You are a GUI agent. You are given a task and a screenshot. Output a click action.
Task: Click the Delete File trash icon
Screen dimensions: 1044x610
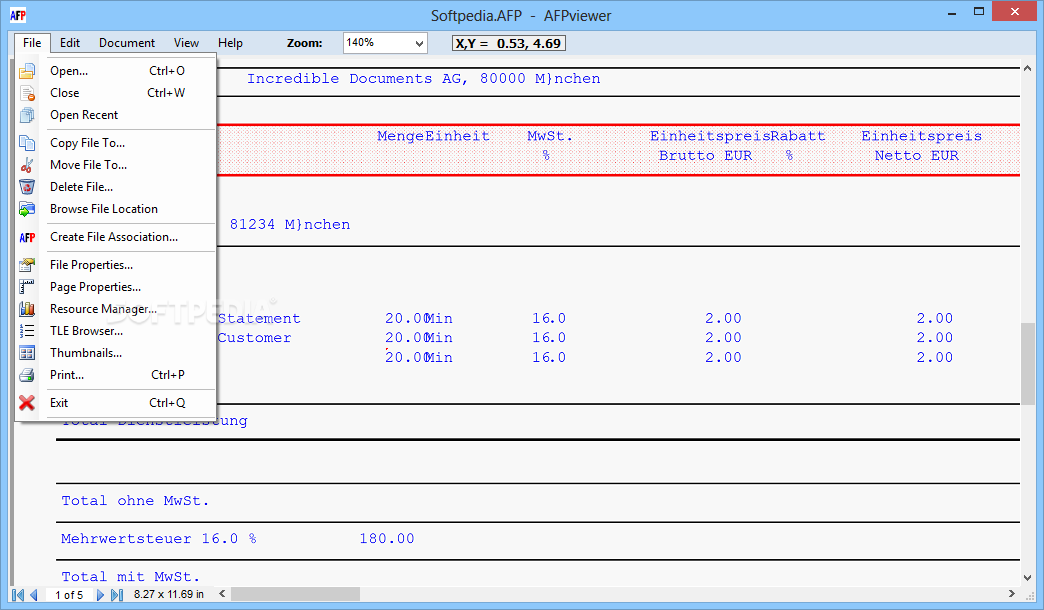tap(27, 187)
